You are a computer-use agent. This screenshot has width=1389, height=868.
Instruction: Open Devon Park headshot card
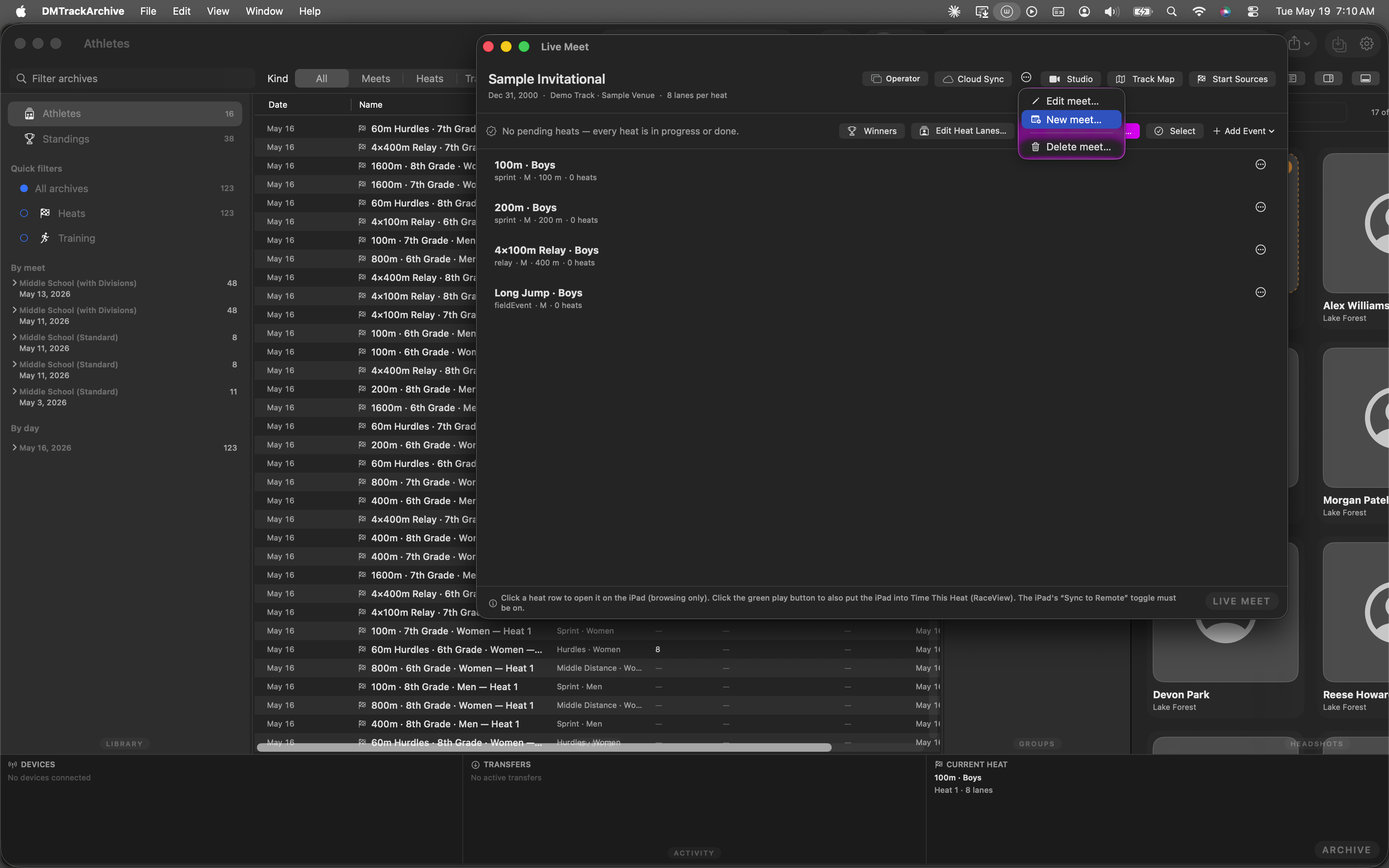point(1225,629)
